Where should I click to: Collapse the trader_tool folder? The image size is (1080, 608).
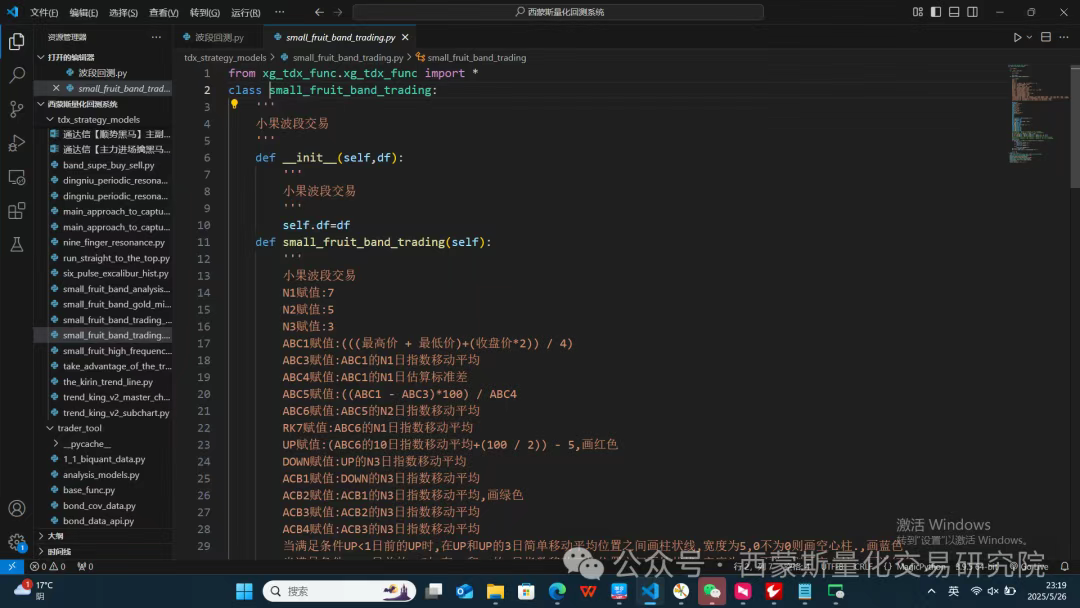pos(103,428)
